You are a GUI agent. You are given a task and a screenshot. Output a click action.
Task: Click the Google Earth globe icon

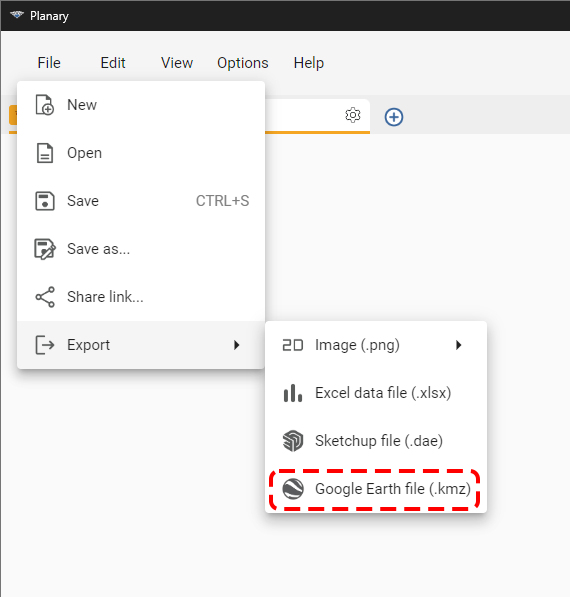[x=292, y=489]
